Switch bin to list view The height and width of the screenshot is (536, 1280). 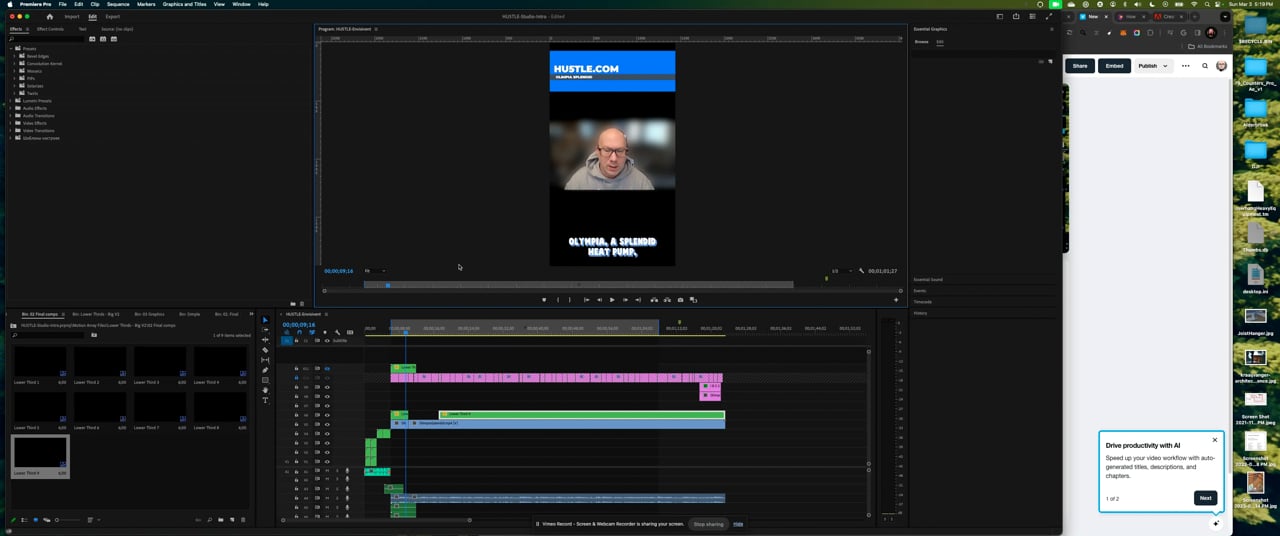tap(24, 520)
